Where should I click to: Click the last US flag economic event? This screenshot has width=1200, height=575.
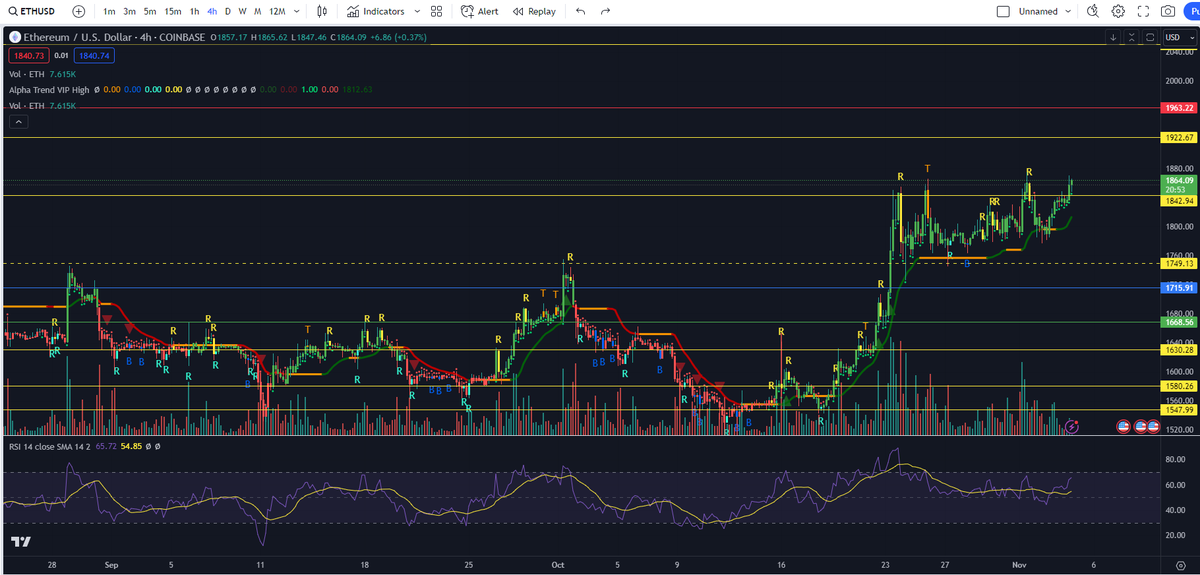click(1153, 426)
